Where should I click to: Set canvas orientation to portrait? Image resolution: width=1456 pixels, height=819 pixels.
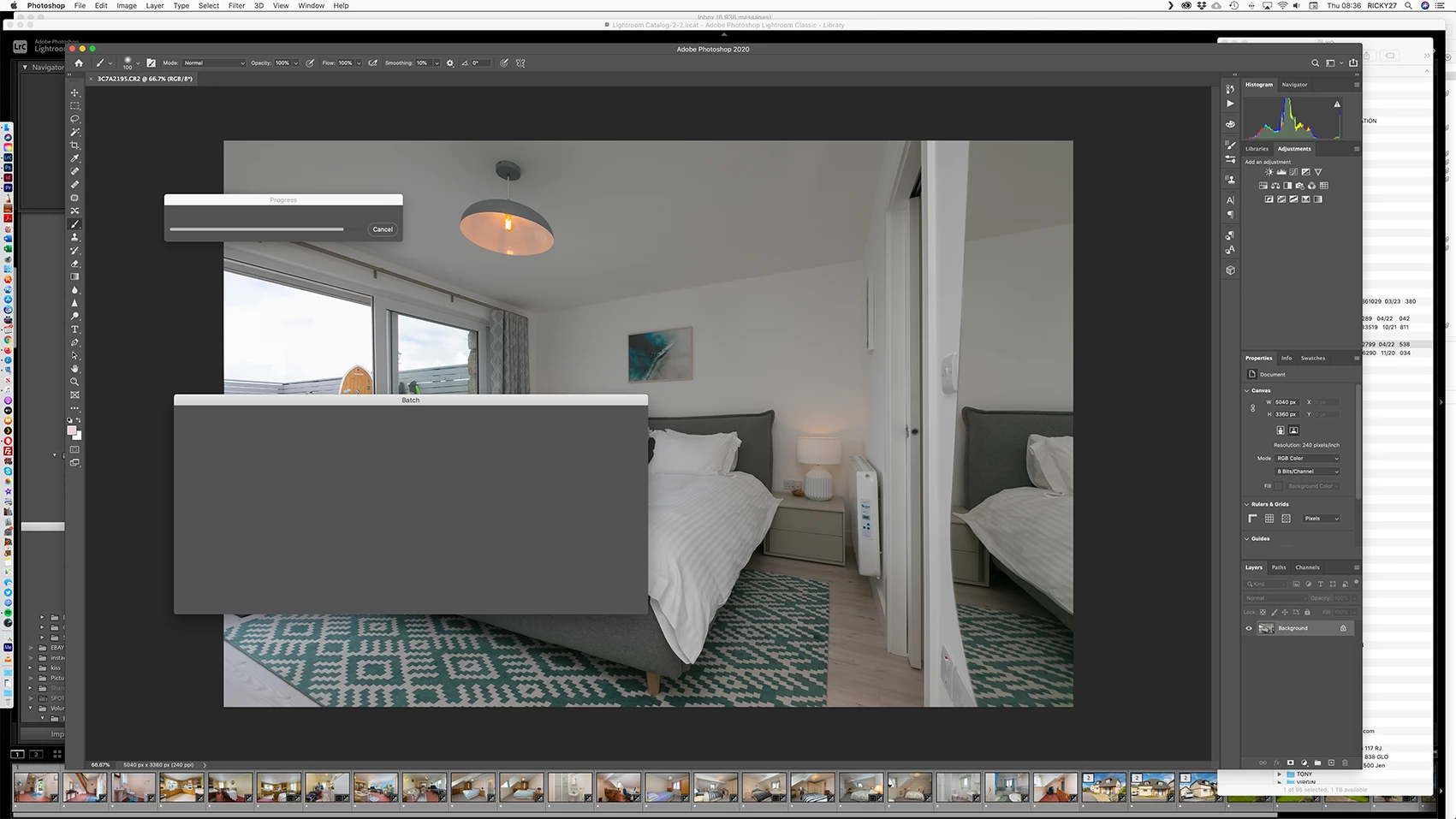coord(1281,430)
